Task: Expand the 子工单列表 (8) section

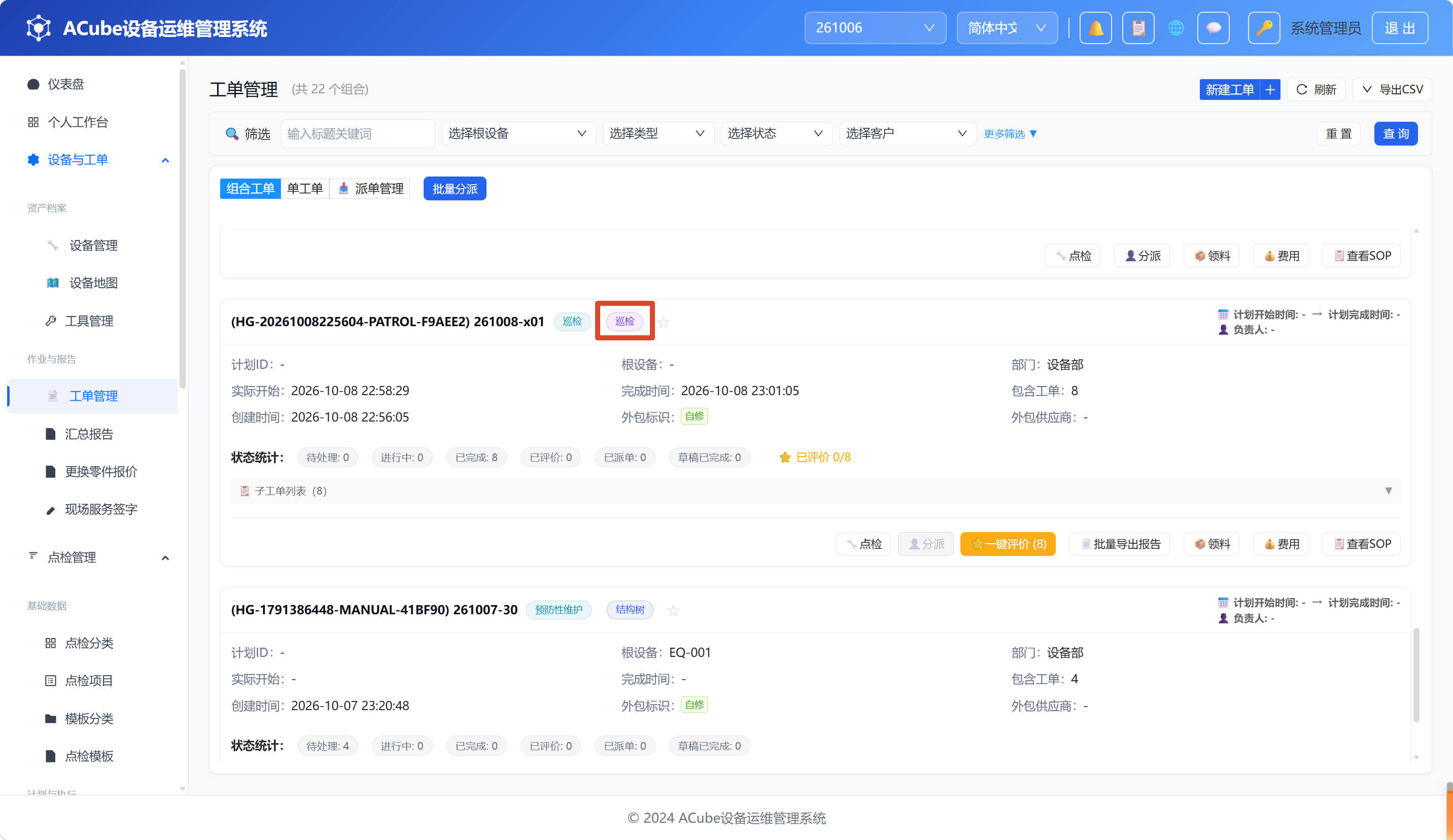Action: (x=815, y=491)
